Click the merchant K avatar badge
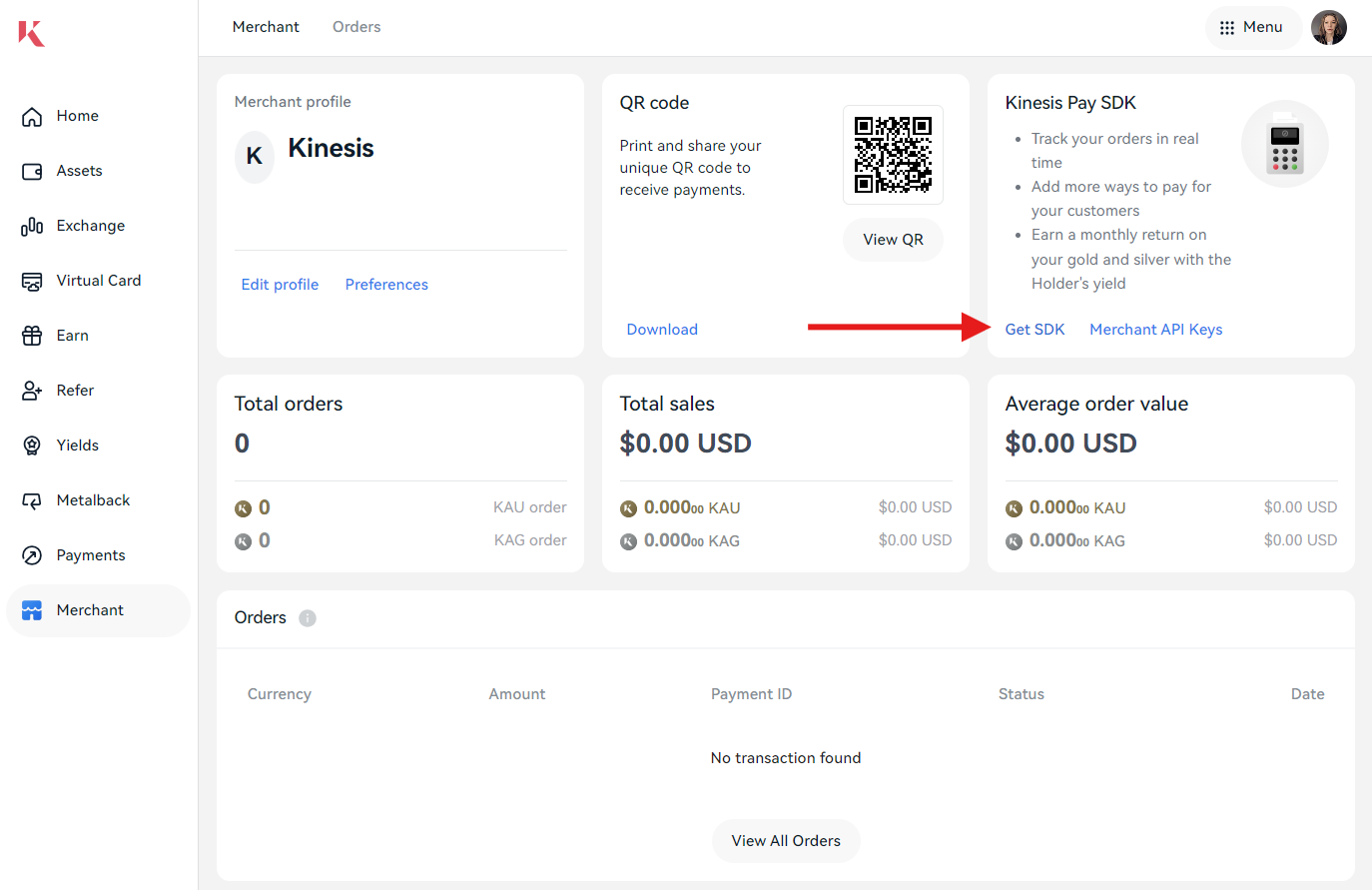The image size is (1372, 890). [x=255, y=156]
